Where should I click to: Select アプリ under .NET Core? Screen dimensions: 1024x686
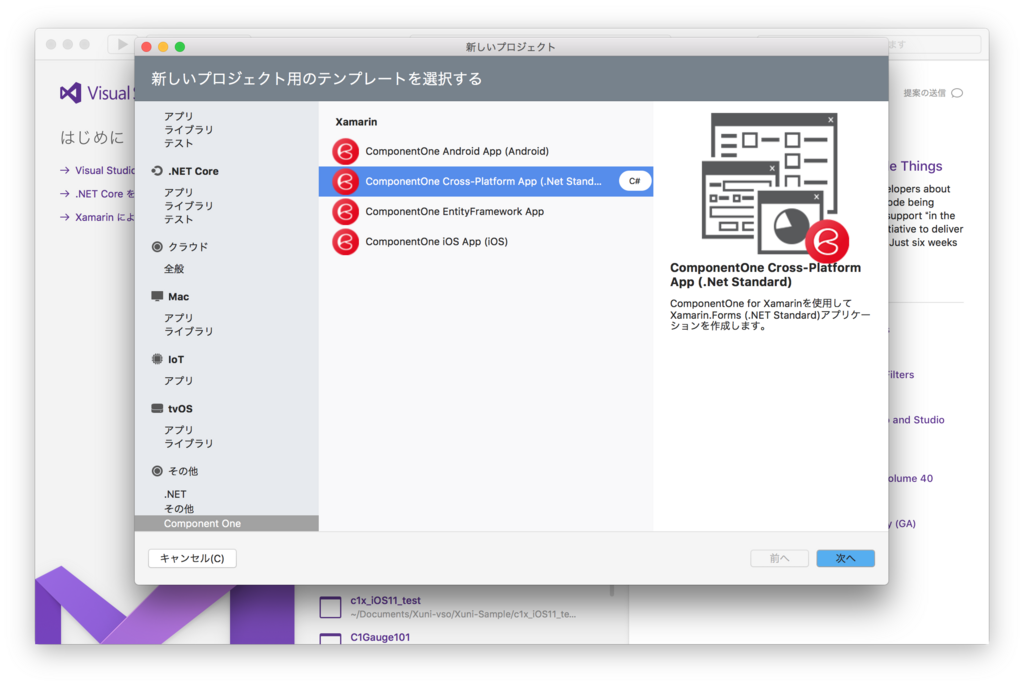coord(178,193)
